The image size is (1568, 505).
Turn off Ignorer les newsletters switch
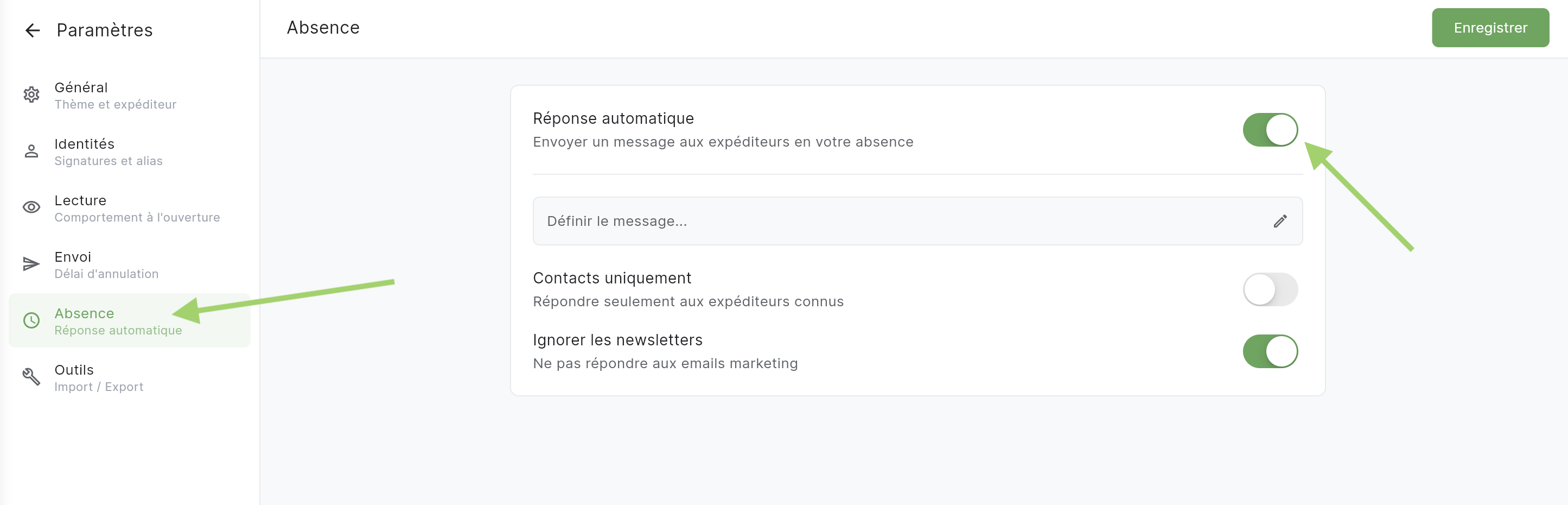tap(1270, 351)
